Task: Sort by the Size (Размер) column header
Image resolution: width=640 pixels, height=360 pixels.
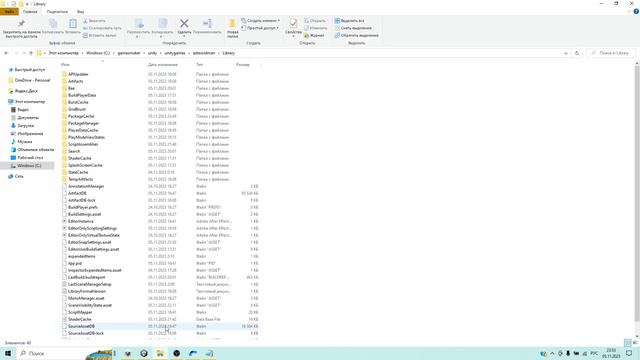Action: (x=243, y=64)
